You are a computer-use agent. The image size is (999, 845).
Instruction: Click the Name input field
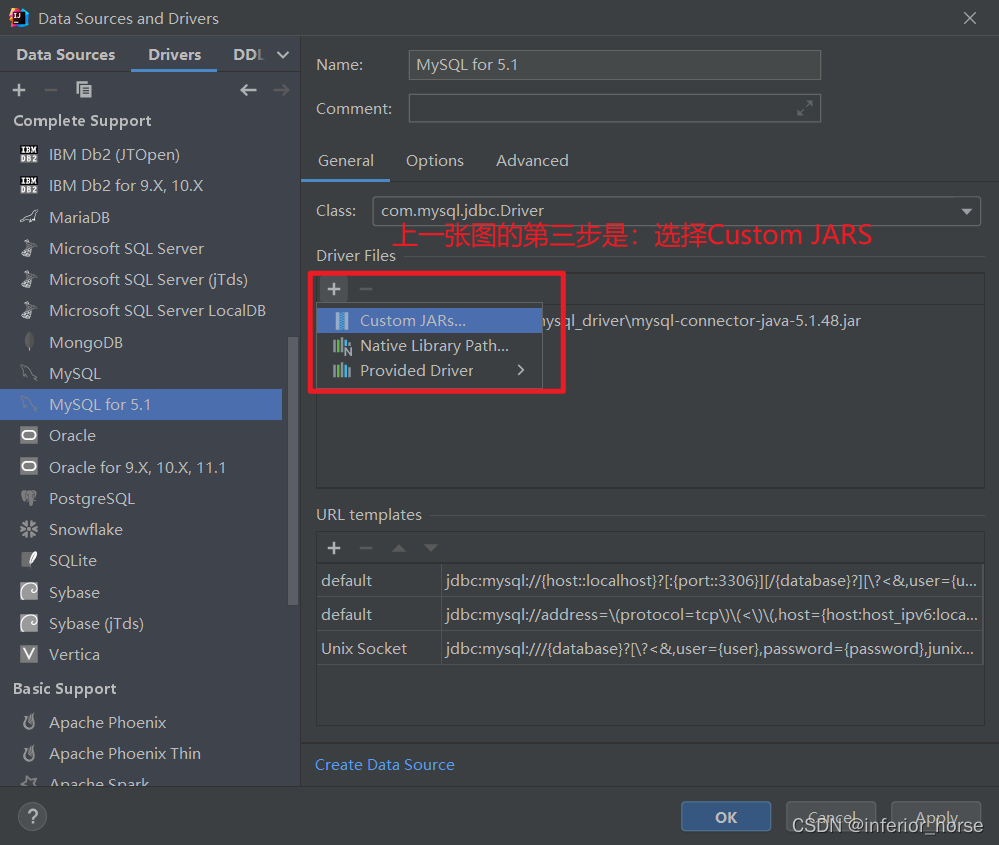(x=614, y=64)
